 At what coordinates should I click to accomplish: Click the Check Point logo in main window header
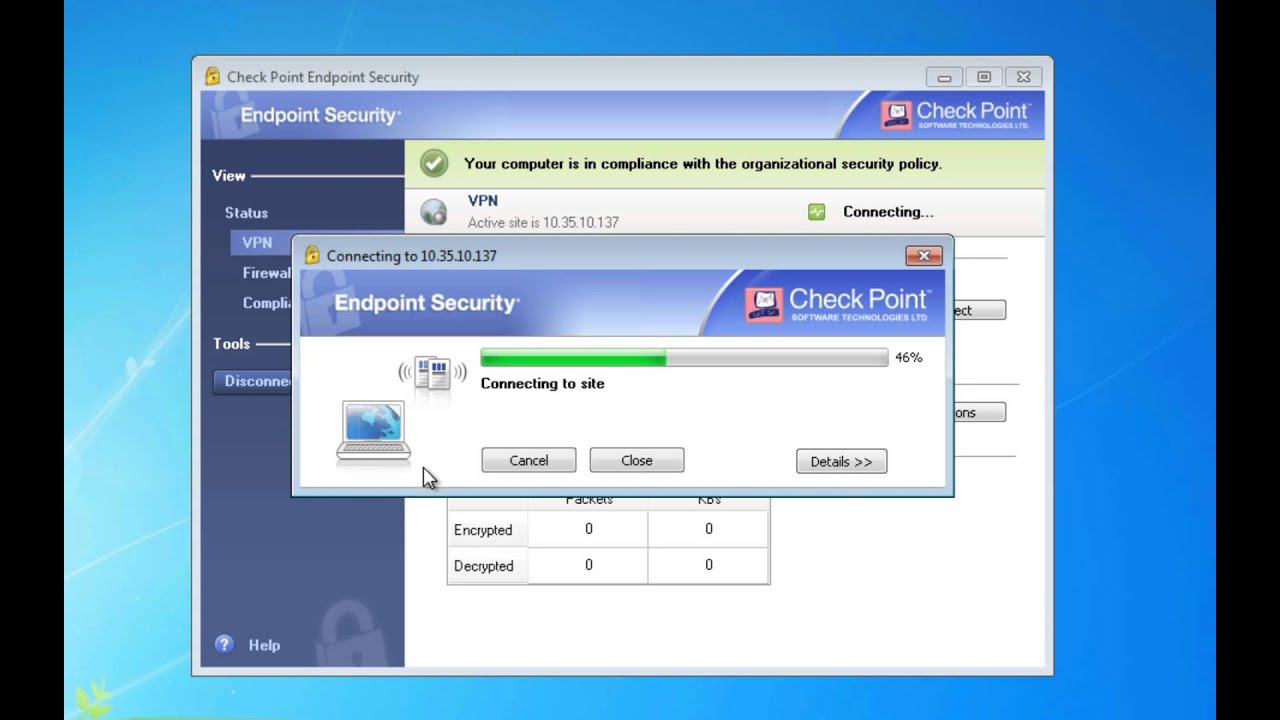pyautogui.click(x=955, y=114)
